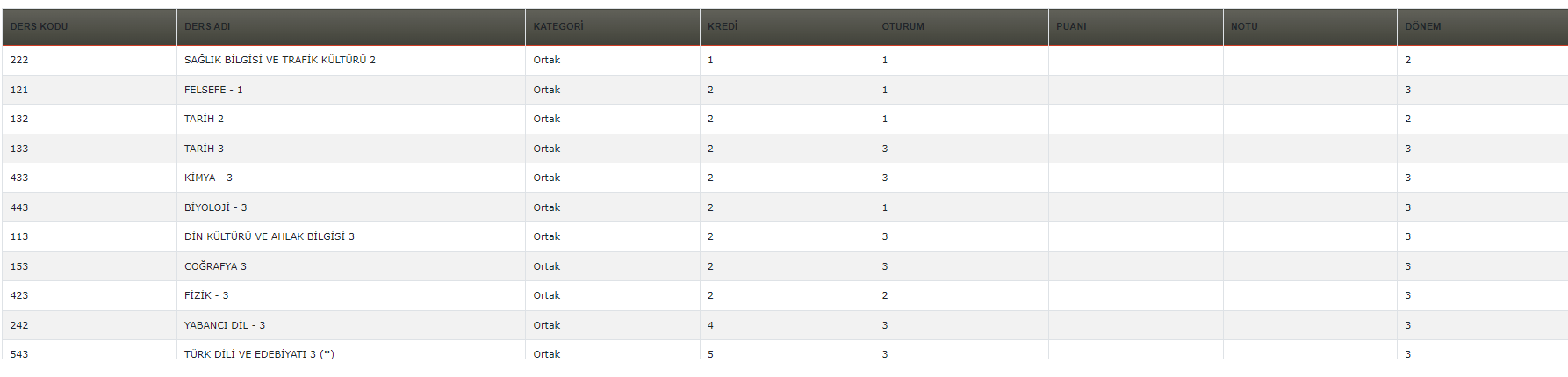The width and height of the screenshot is (1568, 377).
Task: Select the FİZİK - 3 course row
Action: point(206,295)
